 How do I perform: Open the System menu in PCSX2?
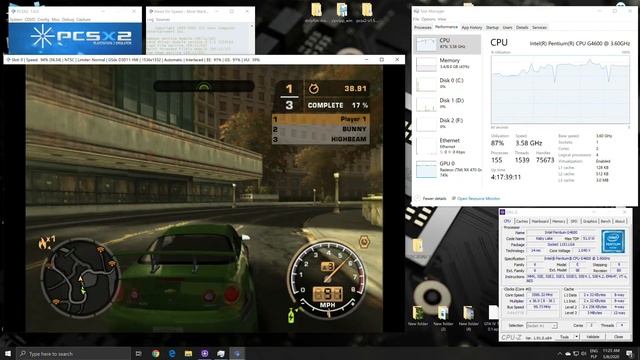point(16,19)
